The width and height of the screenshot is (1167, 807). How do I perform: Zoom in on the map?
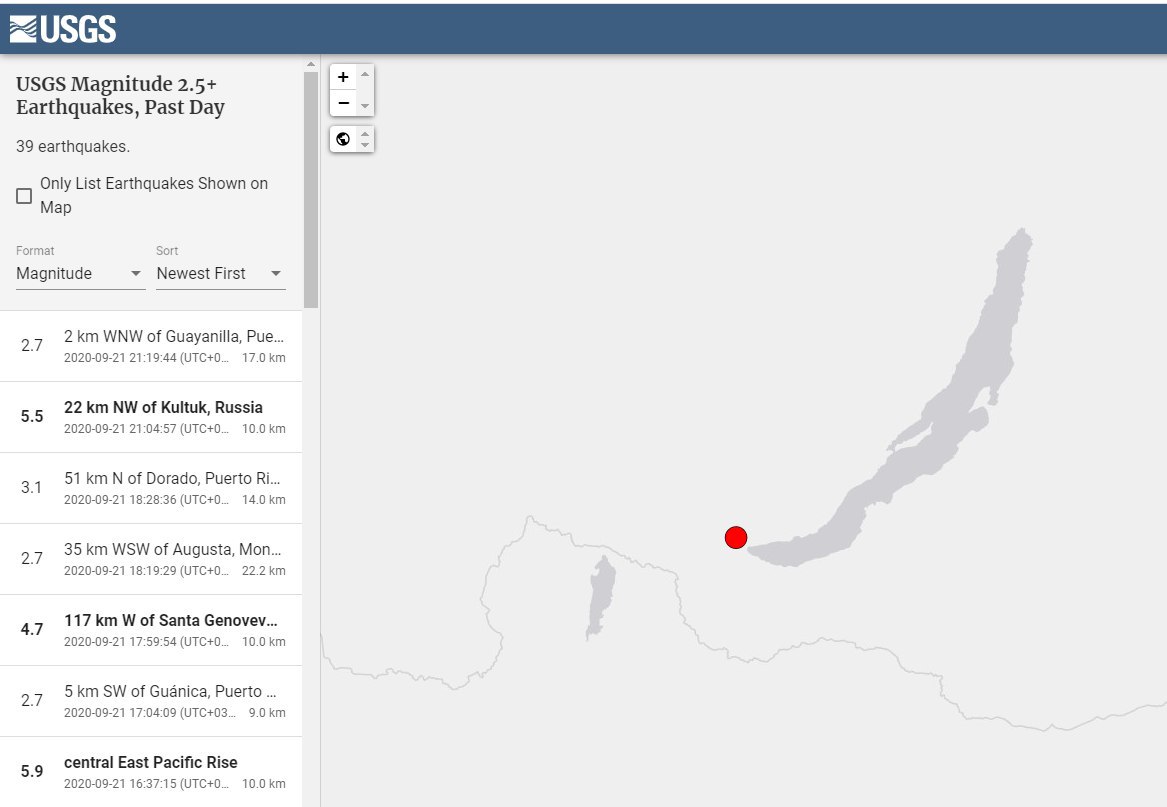coord(343,77)
